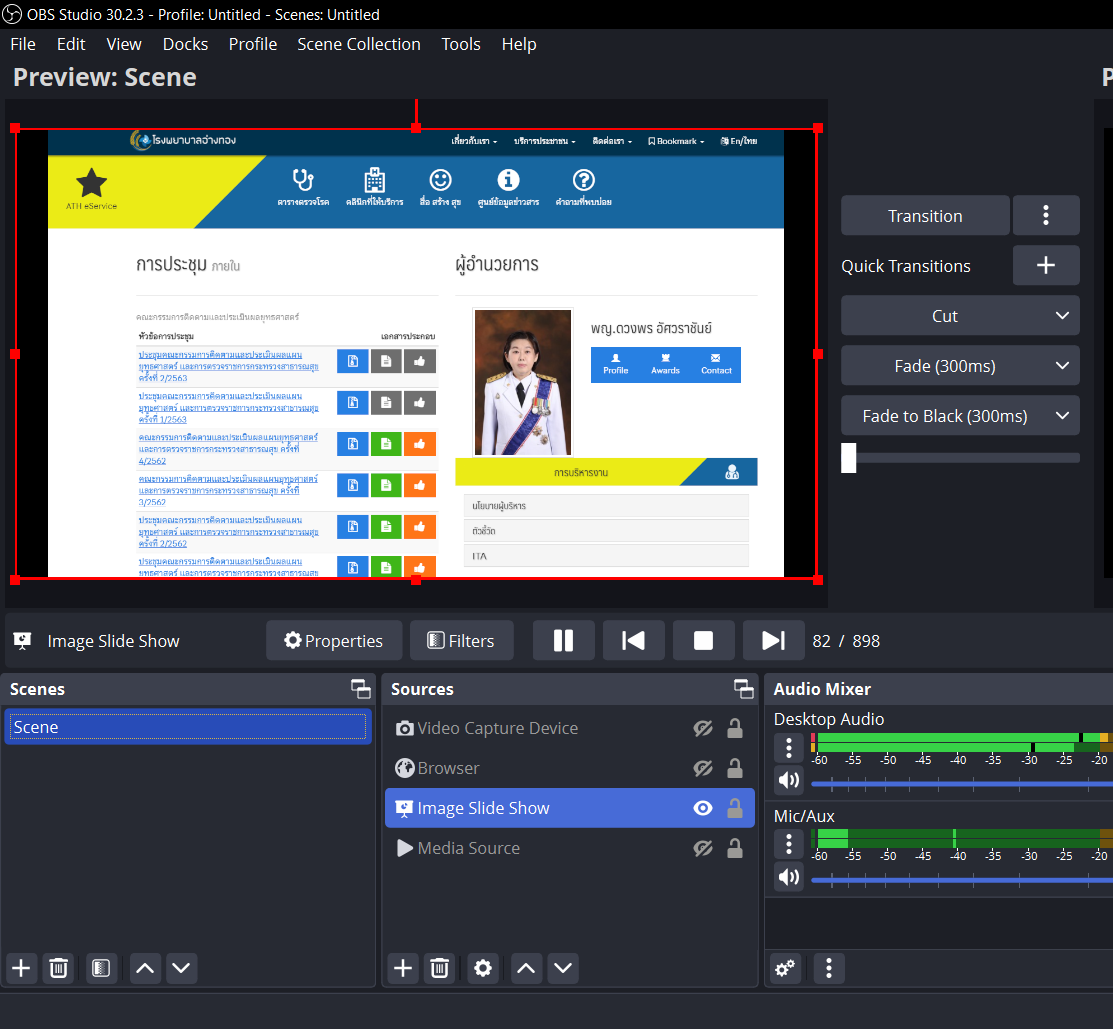The image size is (1113, 1029).
Task: Click the top-left red resize handle in preview
Action: click(15, 128)
